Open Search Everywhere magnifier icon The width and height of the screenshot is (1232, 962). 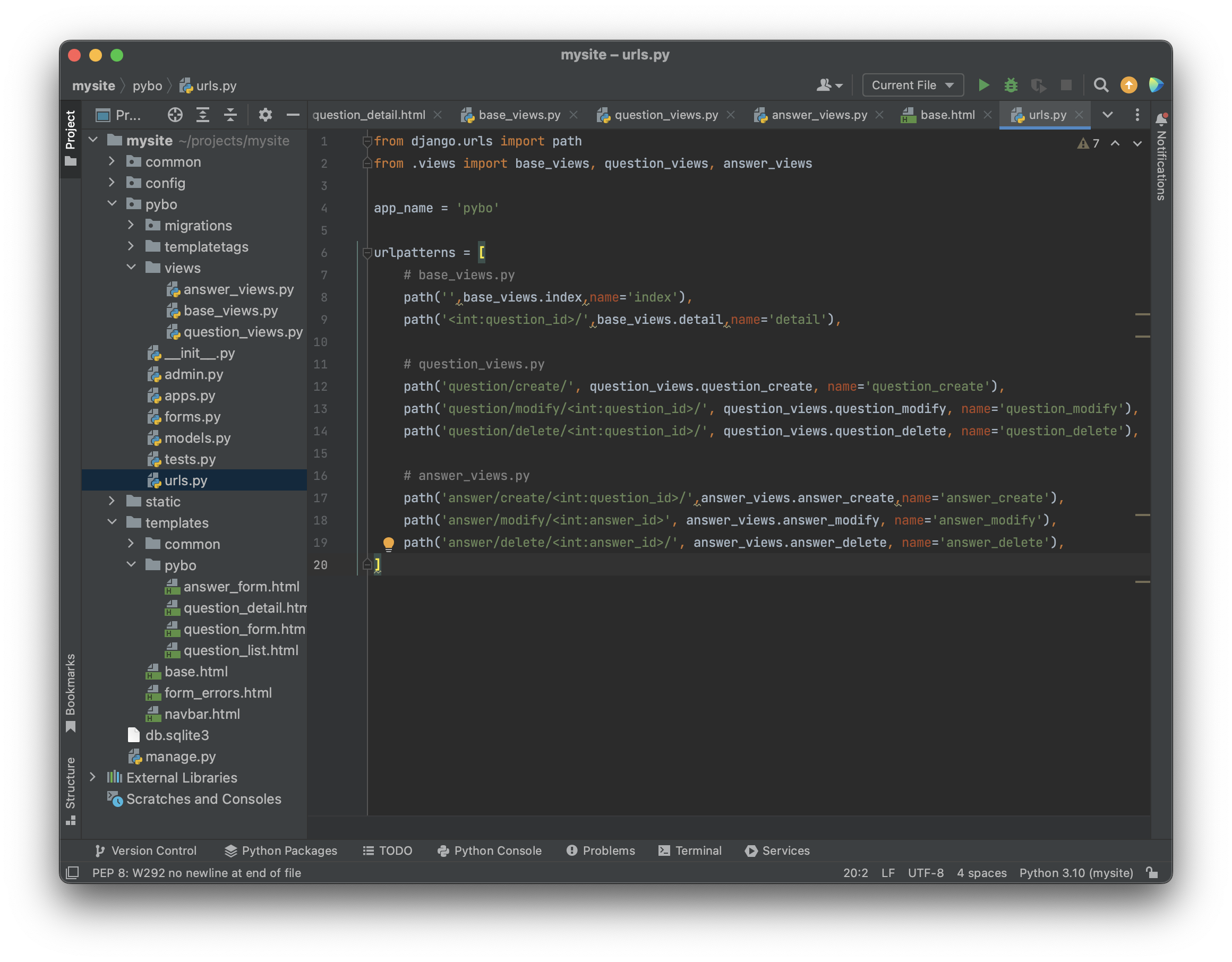click(1100, 85)
